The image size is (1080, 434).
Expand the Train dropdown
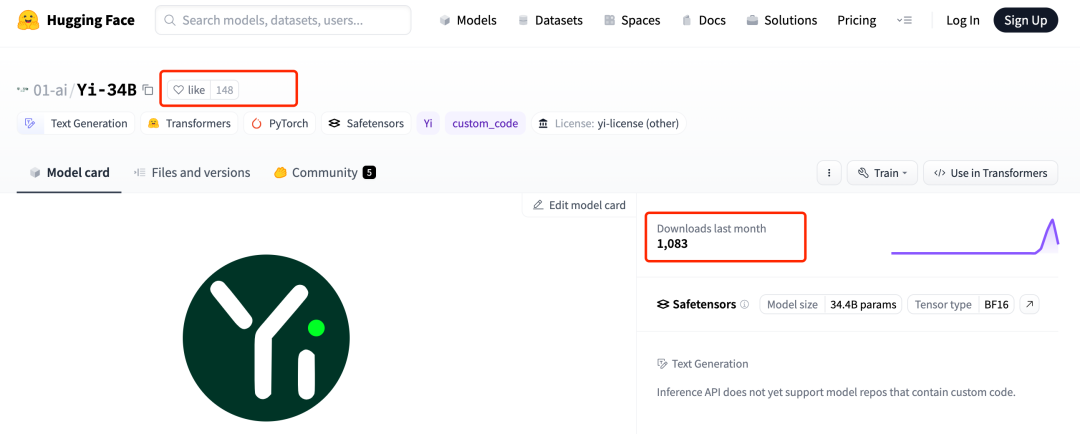881,173
